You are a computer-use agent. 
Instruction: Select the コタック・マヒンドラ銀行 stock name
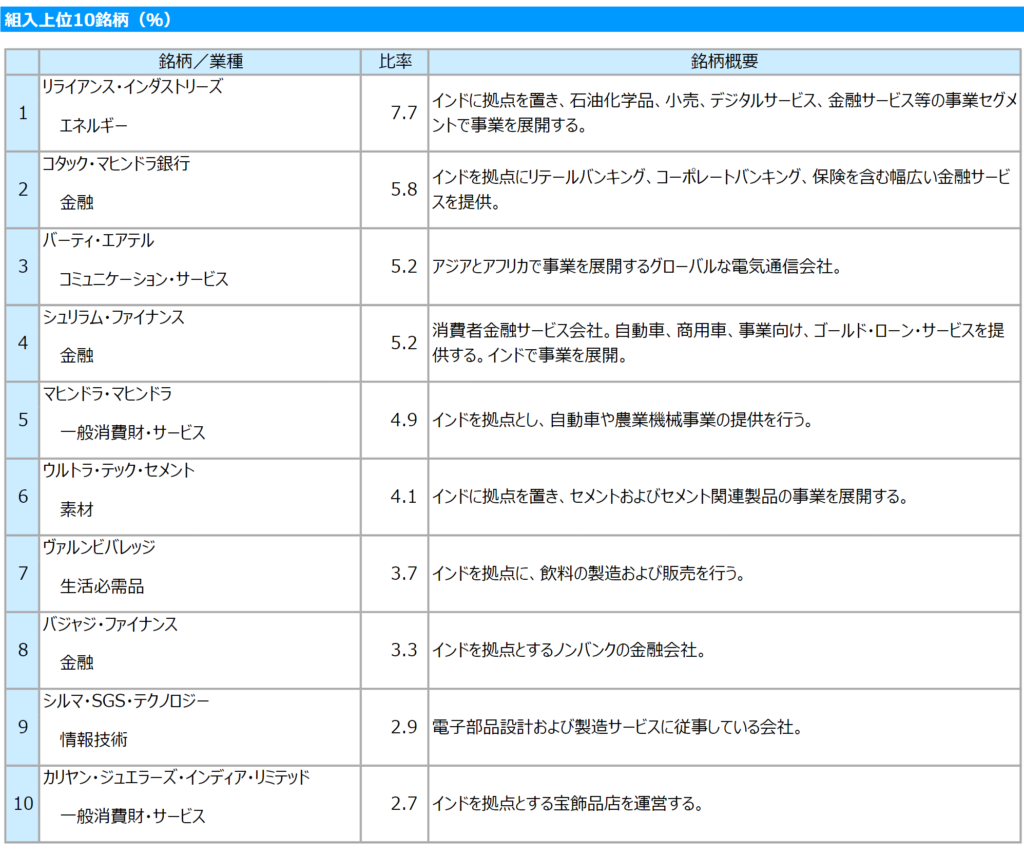pos(115,164)
